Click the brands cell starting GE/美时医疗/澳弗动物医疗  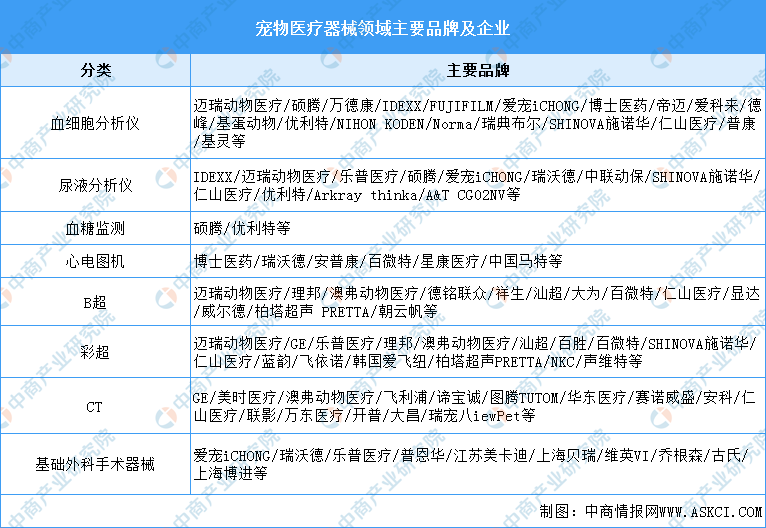click(x=478, y=406)
